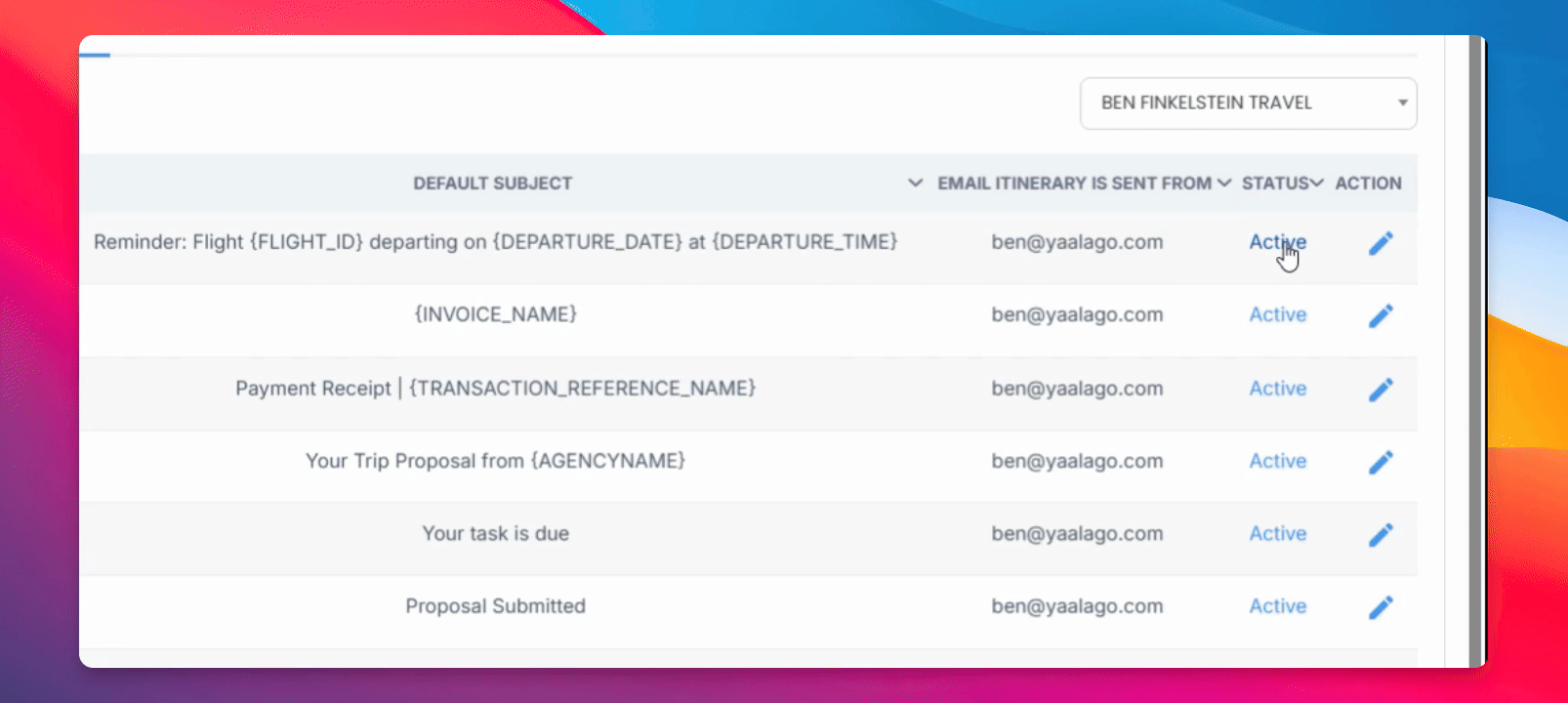
Task: Click the STATUS column header
Action: pos(1275,184)
